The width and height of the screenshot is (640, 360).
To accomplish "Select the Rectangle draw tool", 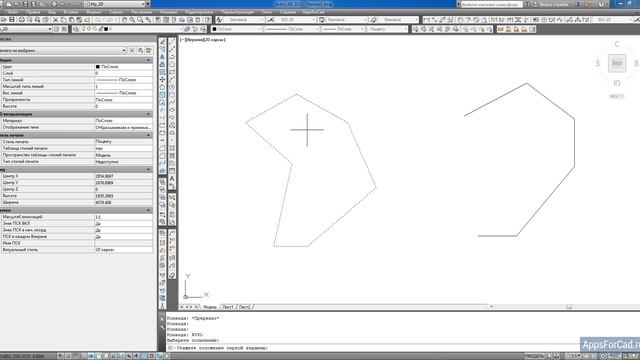I will [x=172, y=72].
